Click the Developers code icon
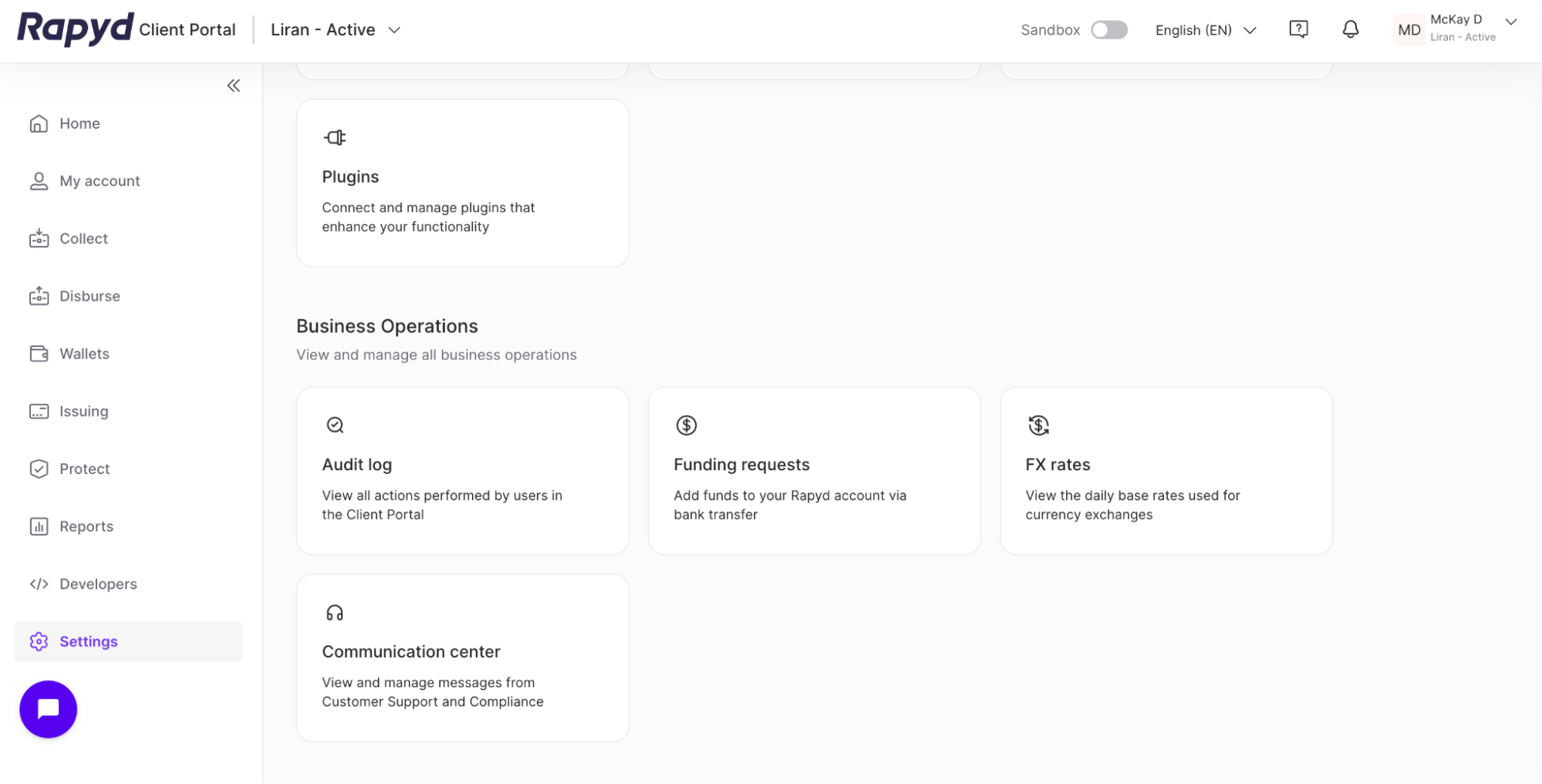 pos(39,584)
